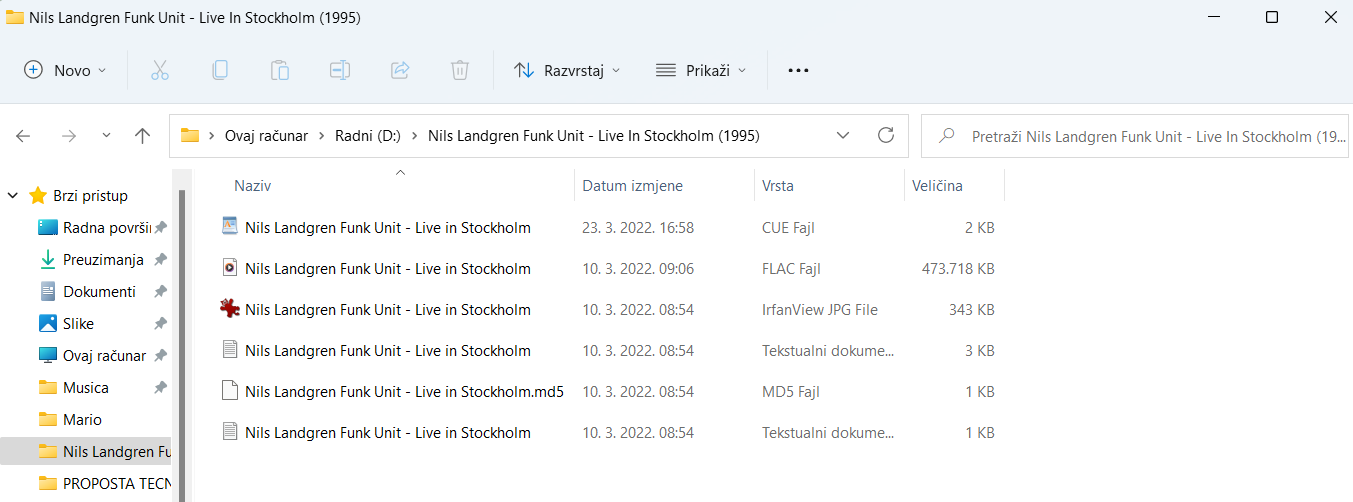The image size is (1353, 502).
Task: Select the Live in Stockholm.md5 file name
Action: 404,391
